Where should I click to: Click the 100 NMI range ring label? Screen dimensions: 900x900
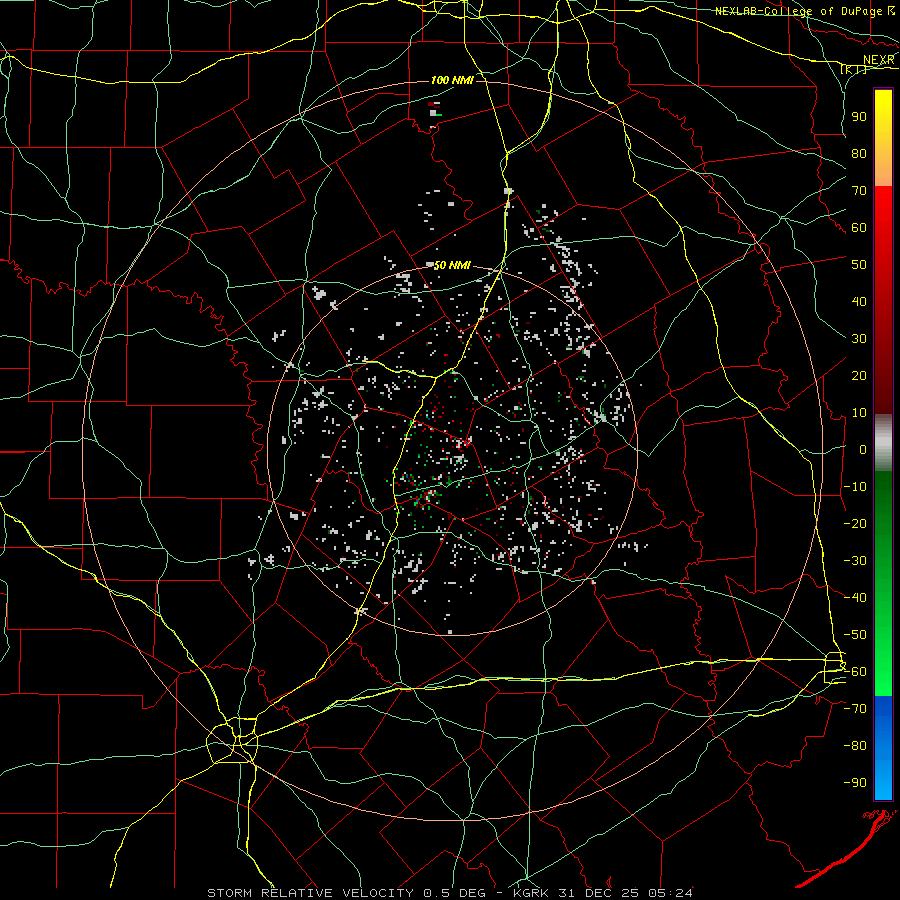(x=452, y=80)
